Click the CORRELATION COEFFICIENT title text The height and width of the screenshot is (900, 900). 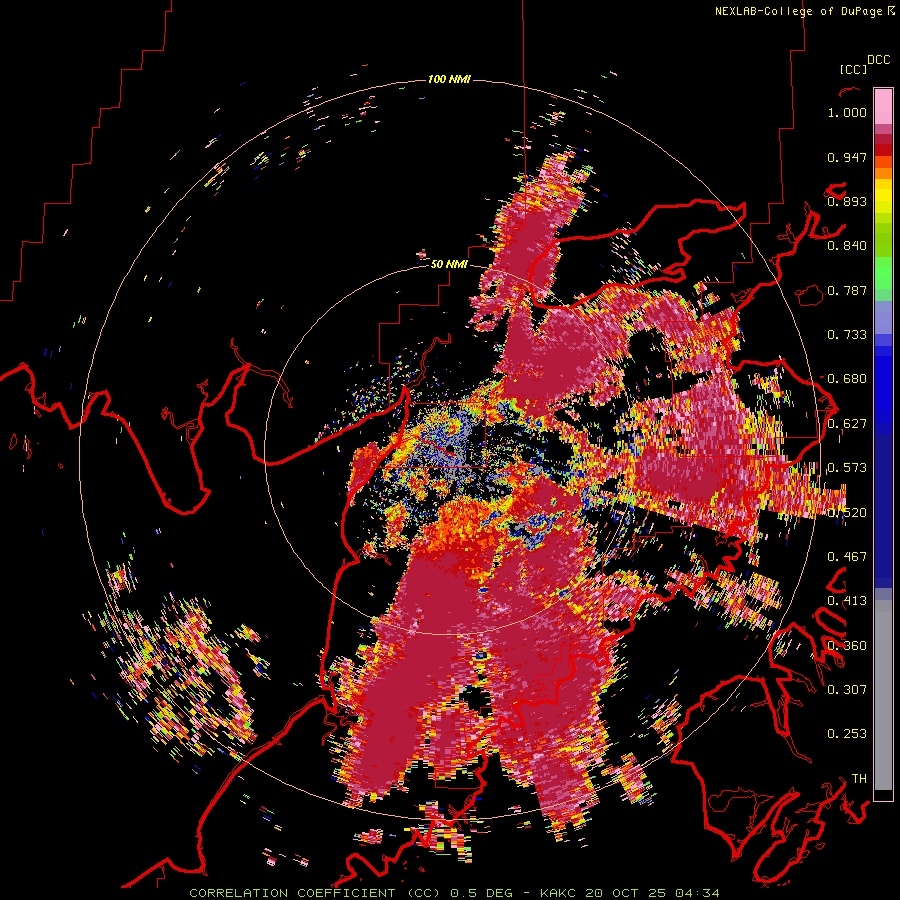[x=292, y=893]
